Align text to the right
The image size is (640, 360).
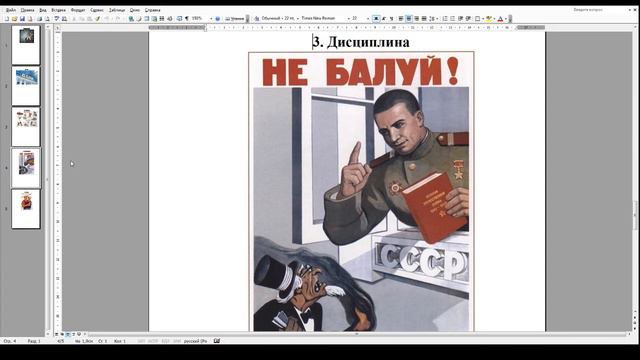(416, 18)
